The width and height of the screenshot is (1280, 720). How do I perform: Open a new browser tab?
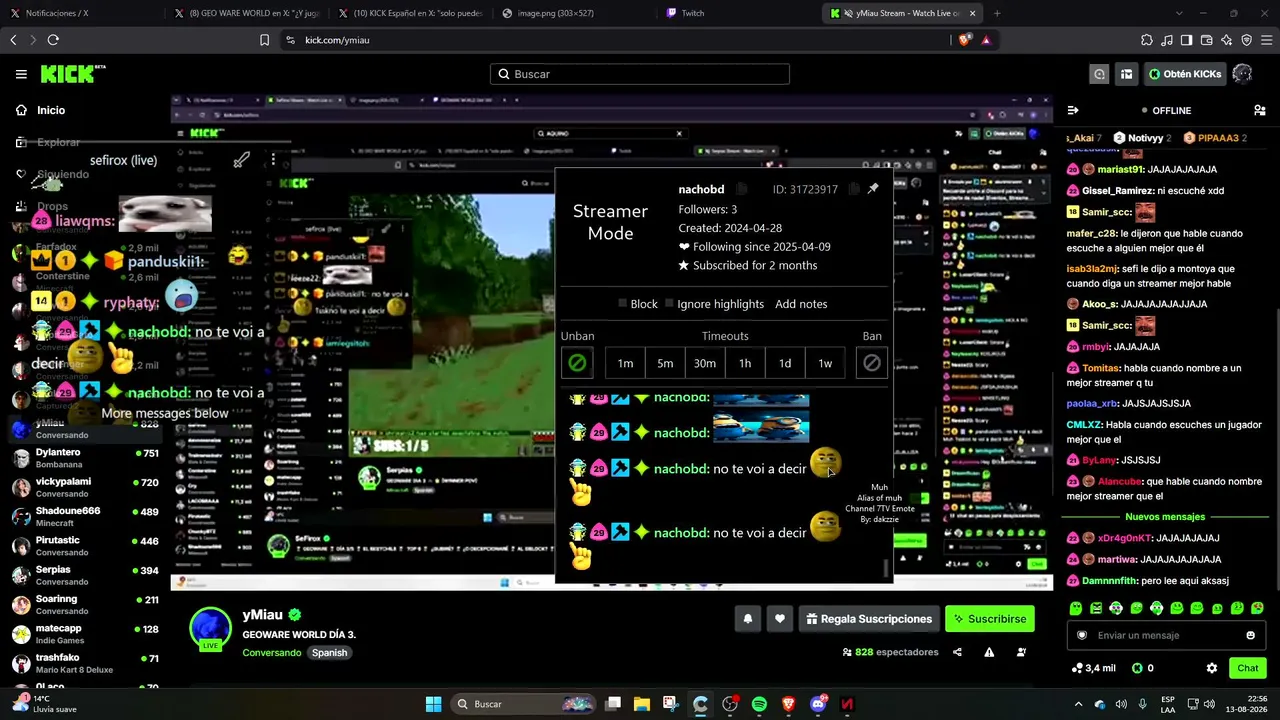pos(997,13)
